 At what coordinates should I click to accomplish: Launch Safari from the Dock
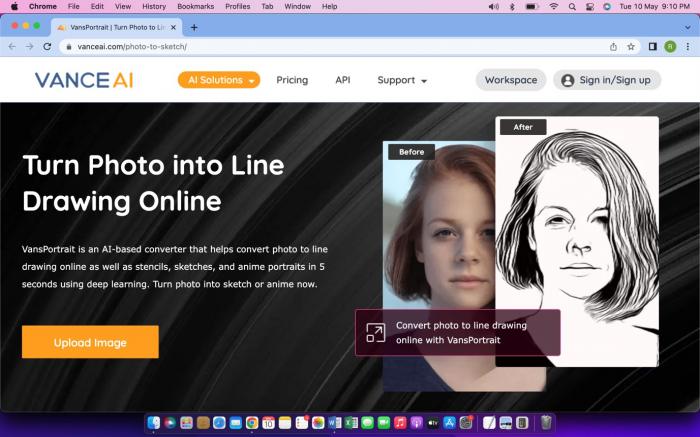[219, 422]
